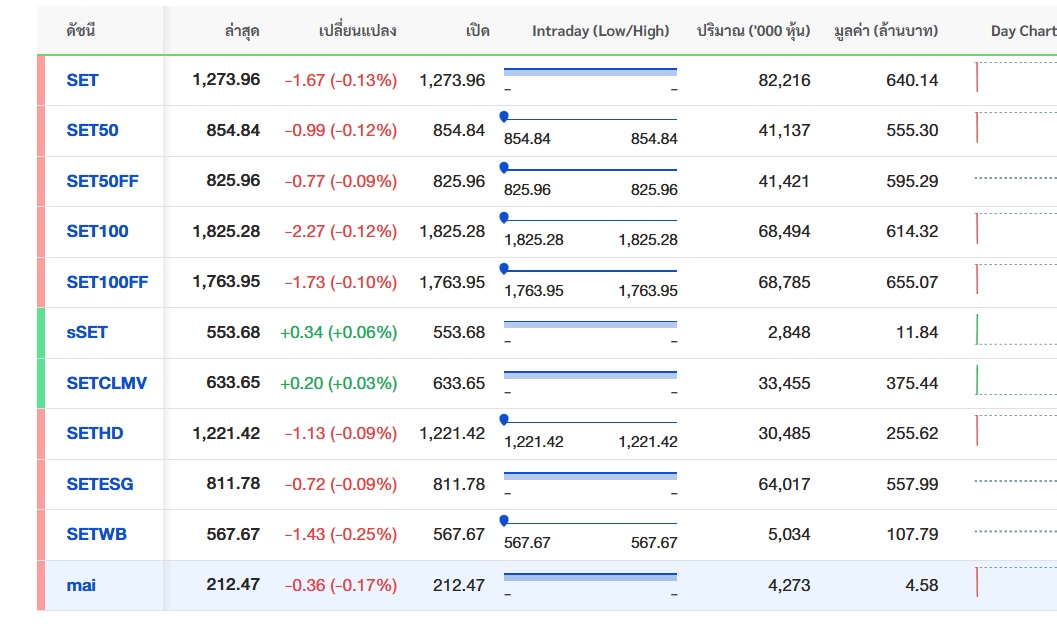Click the SETWB intraday range bar
1057x629 pixels.
click(590, 522)
